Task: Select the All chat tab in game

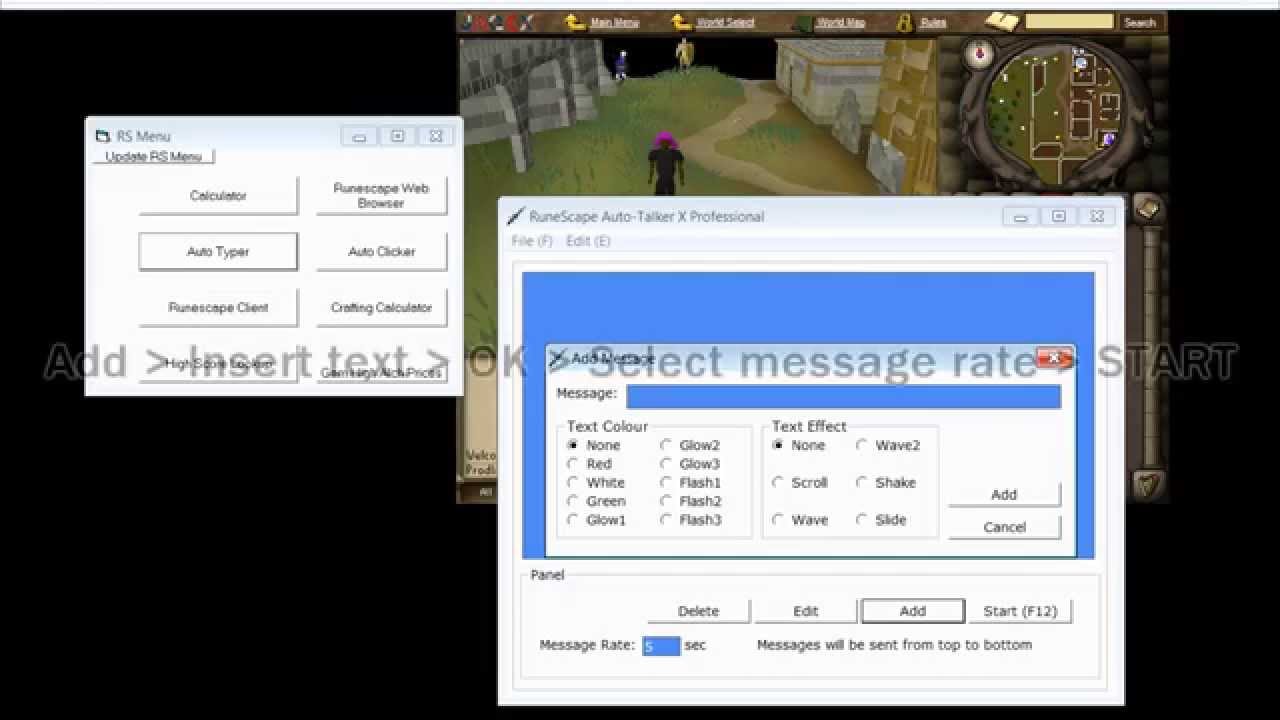Action: [x=485, y=492]
